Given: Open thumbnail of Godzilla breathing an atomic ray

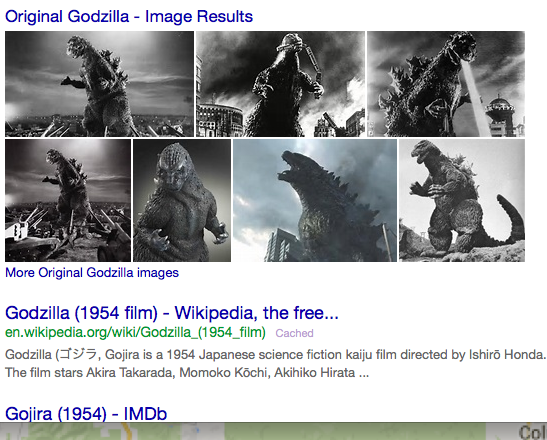Looking at the screenshot, I should pos(446,84).
